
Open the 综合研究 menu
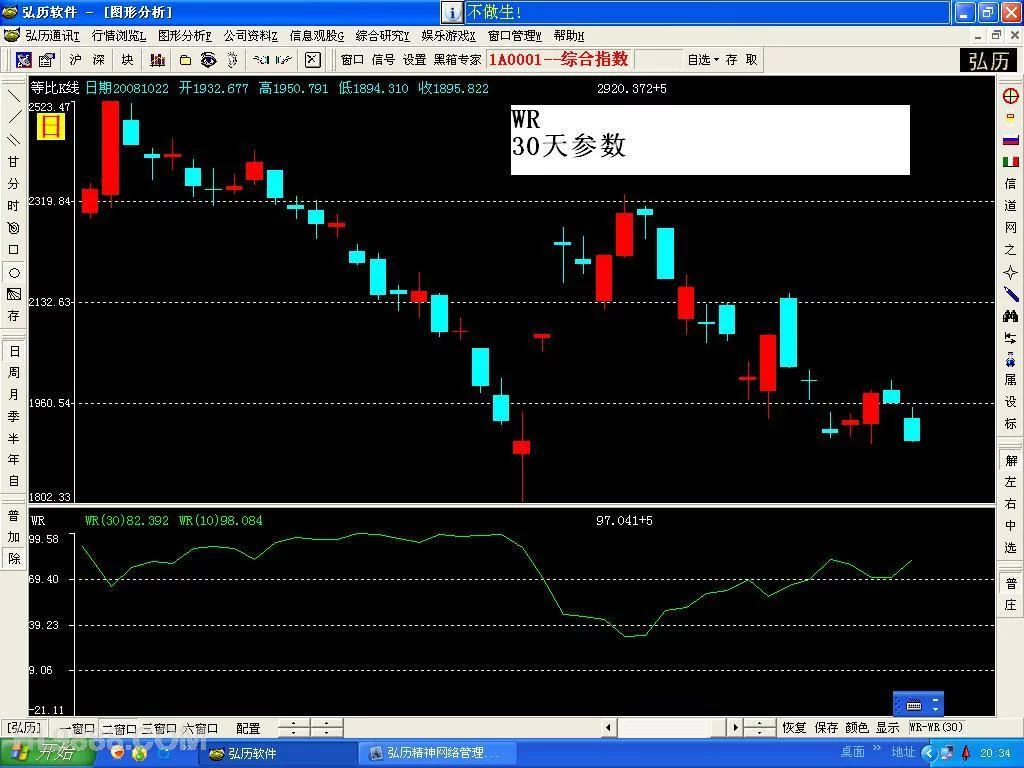(383, 36)
